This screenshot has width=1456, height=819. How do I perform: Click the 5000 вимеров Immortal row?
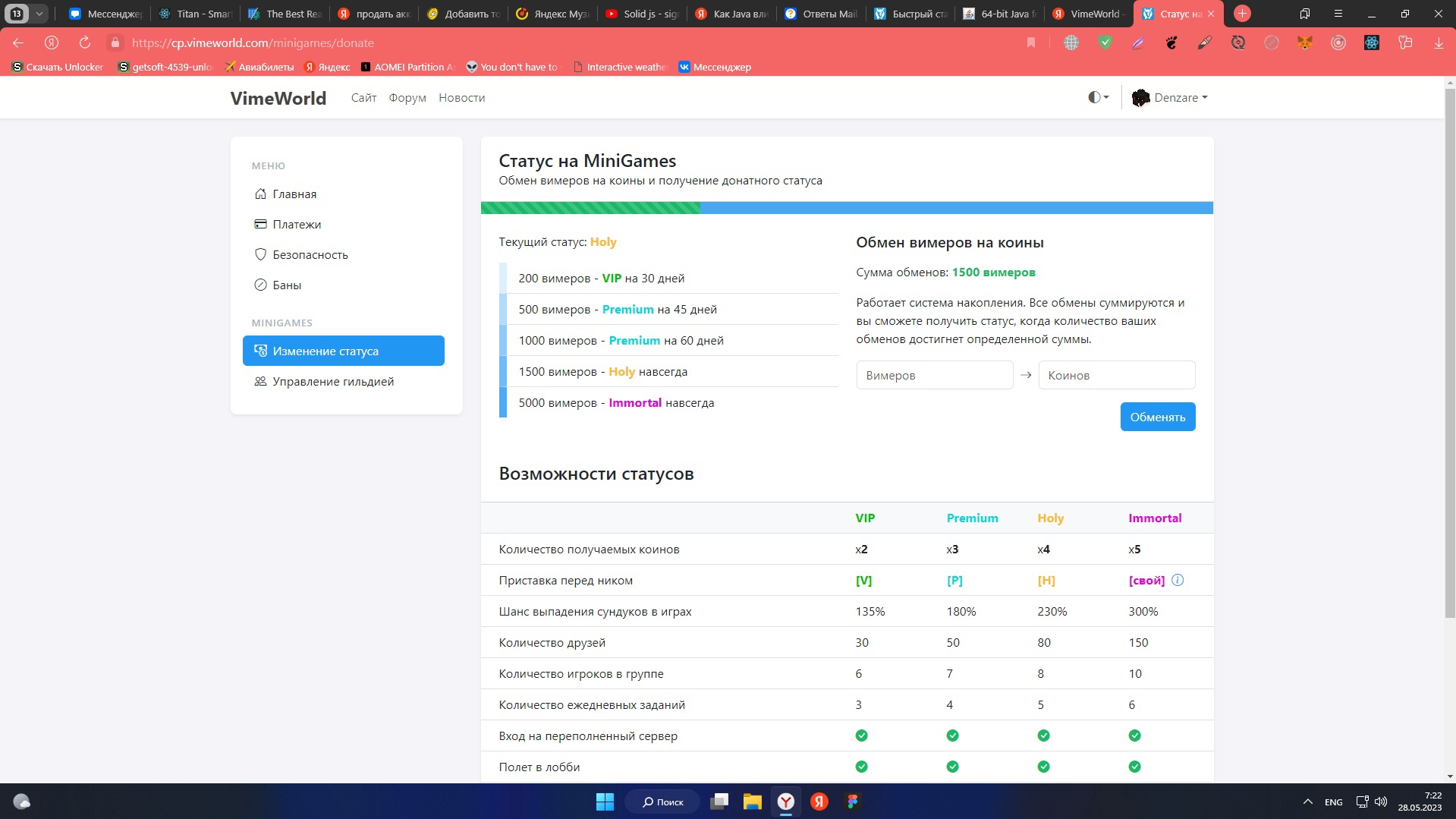(668, 402)
